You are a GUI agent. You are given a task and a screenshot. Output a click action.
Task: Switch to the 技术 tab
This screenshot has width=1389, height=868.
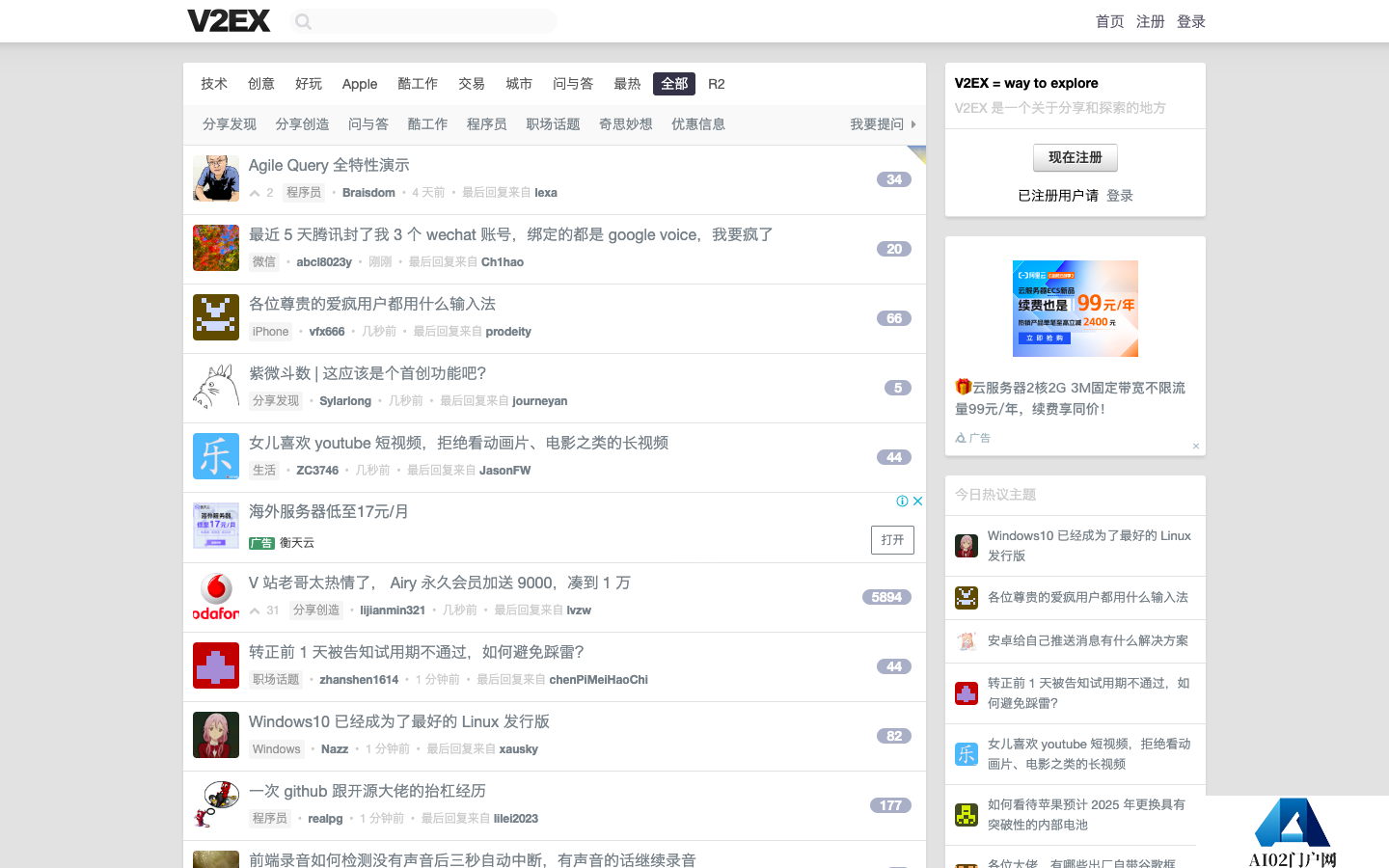tap(214, 84)
